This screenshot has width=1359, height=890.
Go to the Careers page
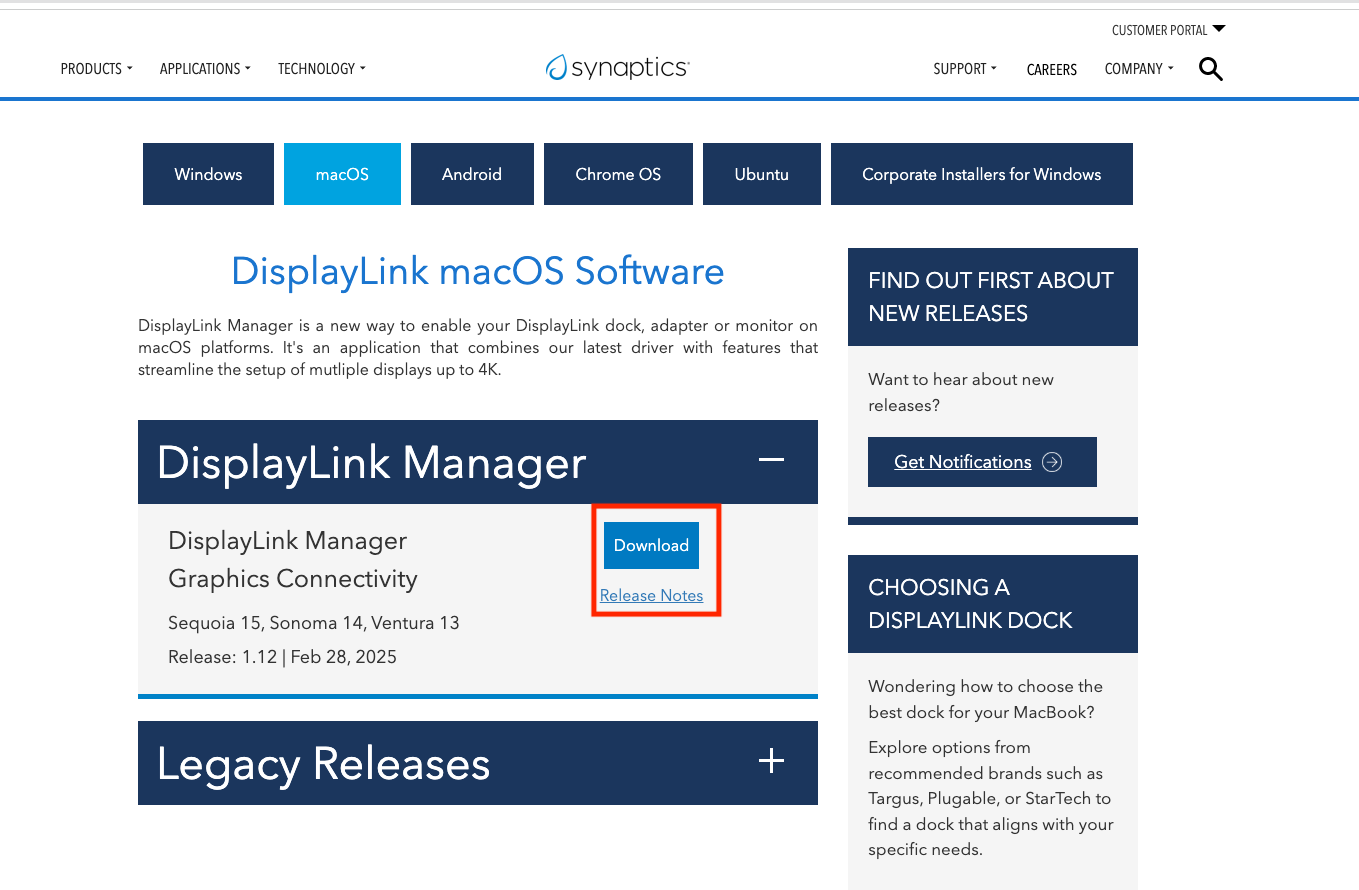tap(1052, 70)
